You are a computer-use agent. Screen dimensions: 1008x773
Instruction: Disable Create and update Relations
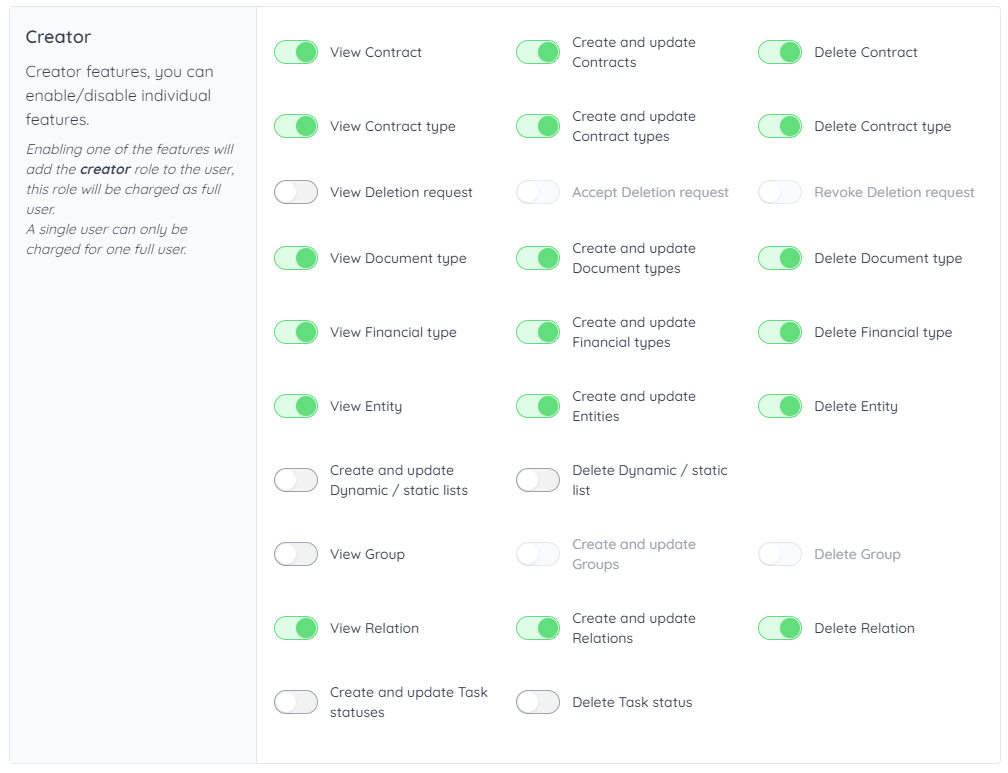click(538, 628)
